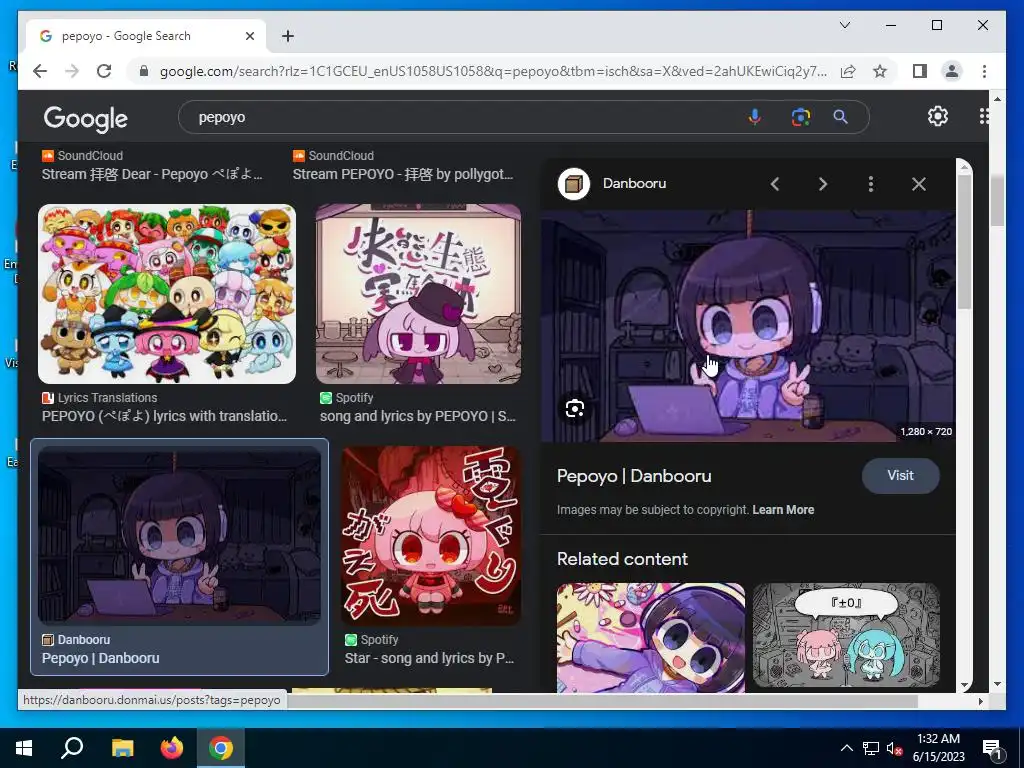The width and height of the screenshot is (1024, 768).
Task: Open the tab search dropdown chevron
Action: click(844, 25)
